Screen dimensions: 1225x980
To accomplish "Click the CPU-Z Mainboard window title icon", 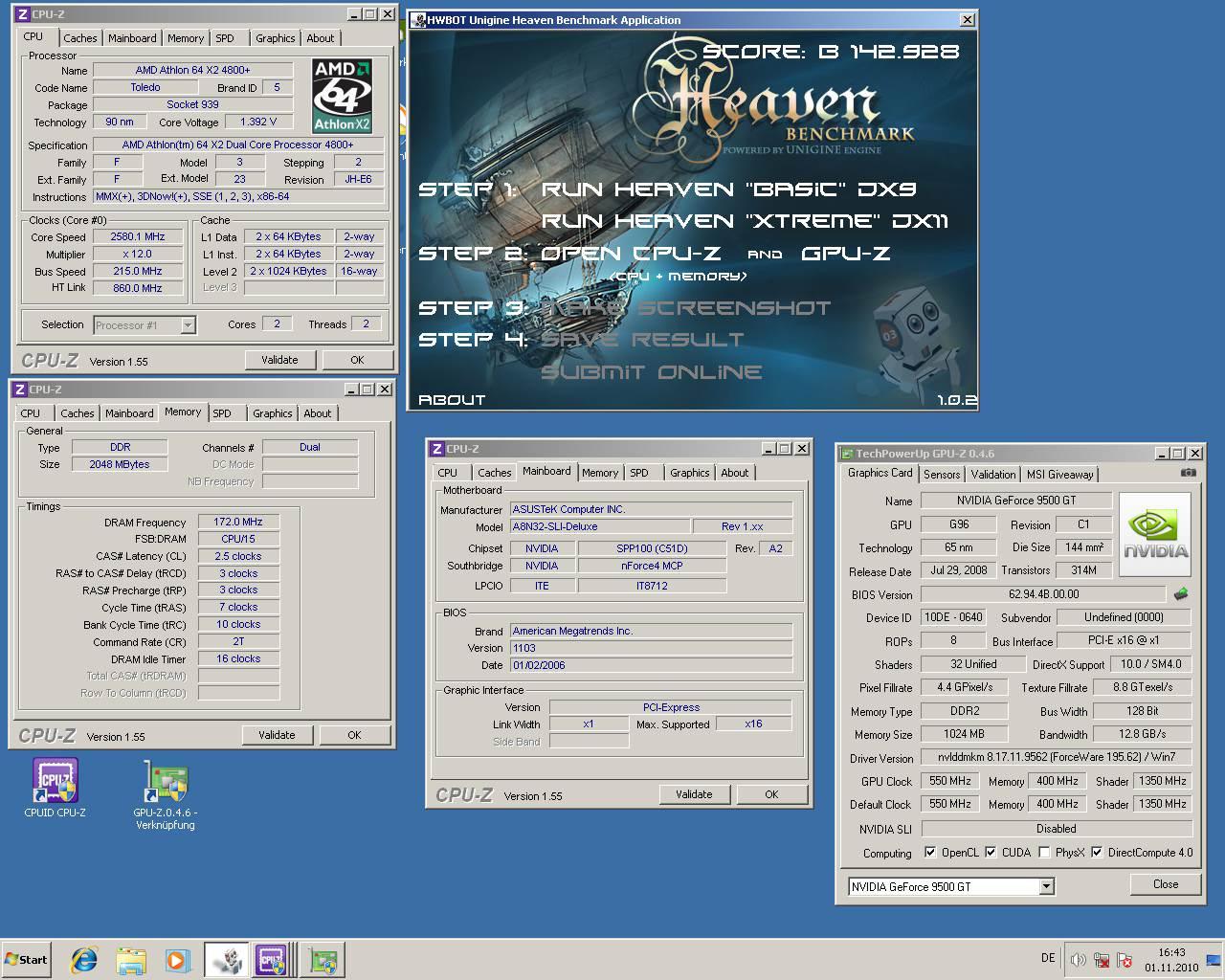I will pos(437,449).
